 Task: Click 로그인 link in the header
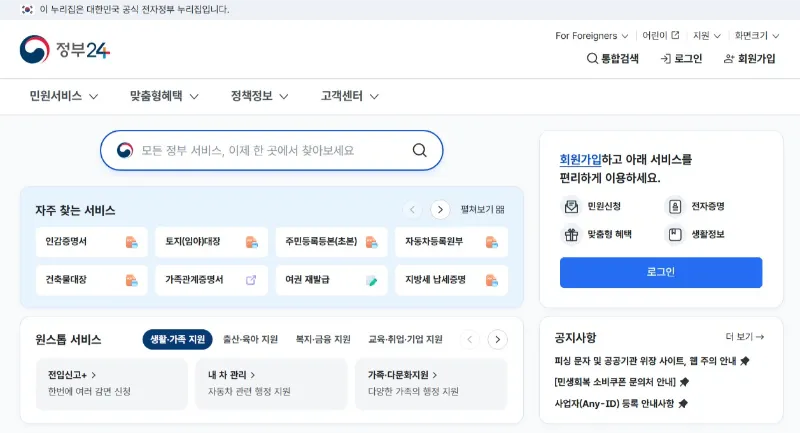click(x=681, y=59)
